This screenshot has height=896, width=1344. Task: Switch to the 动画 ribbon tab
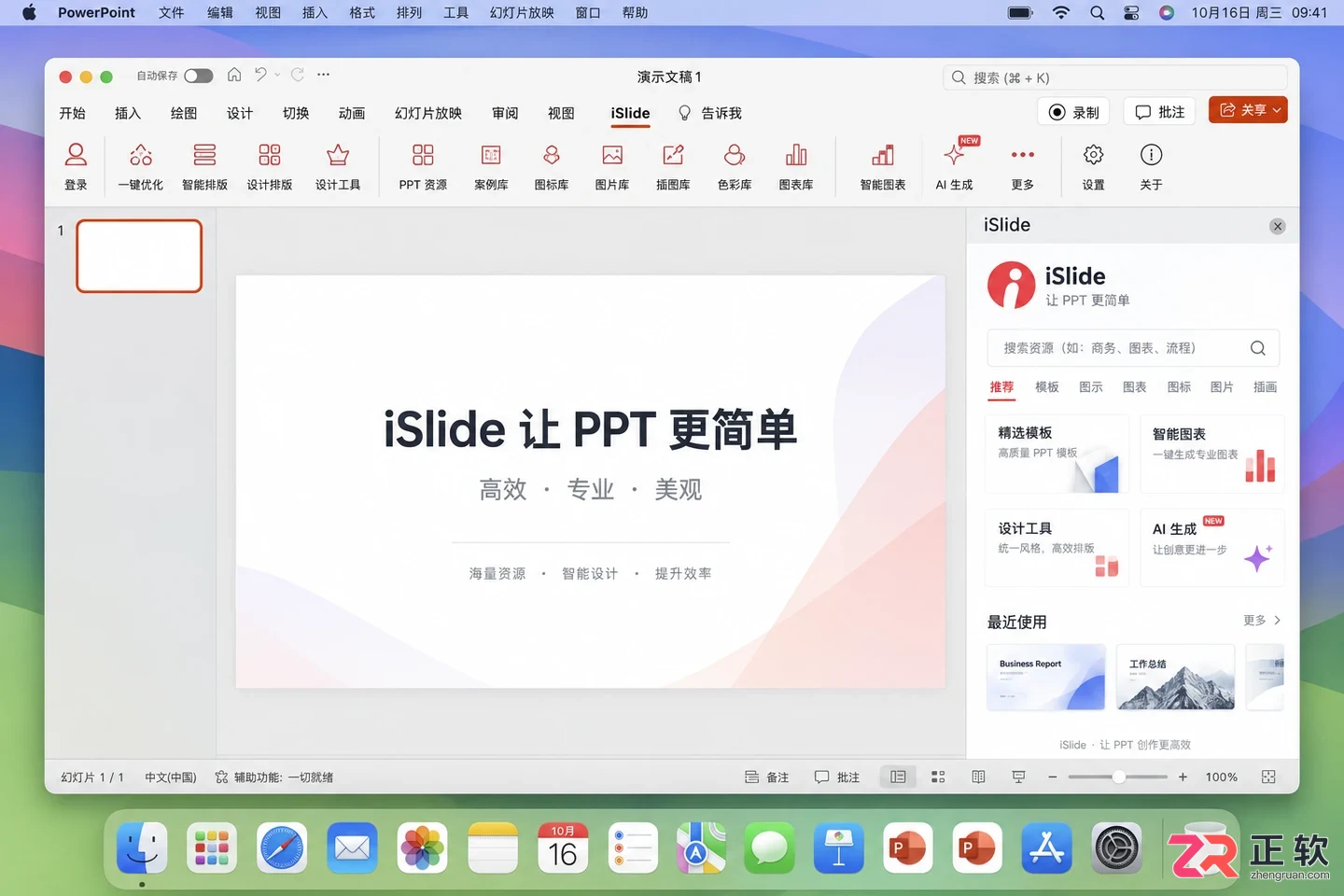(x=352, y=113)
